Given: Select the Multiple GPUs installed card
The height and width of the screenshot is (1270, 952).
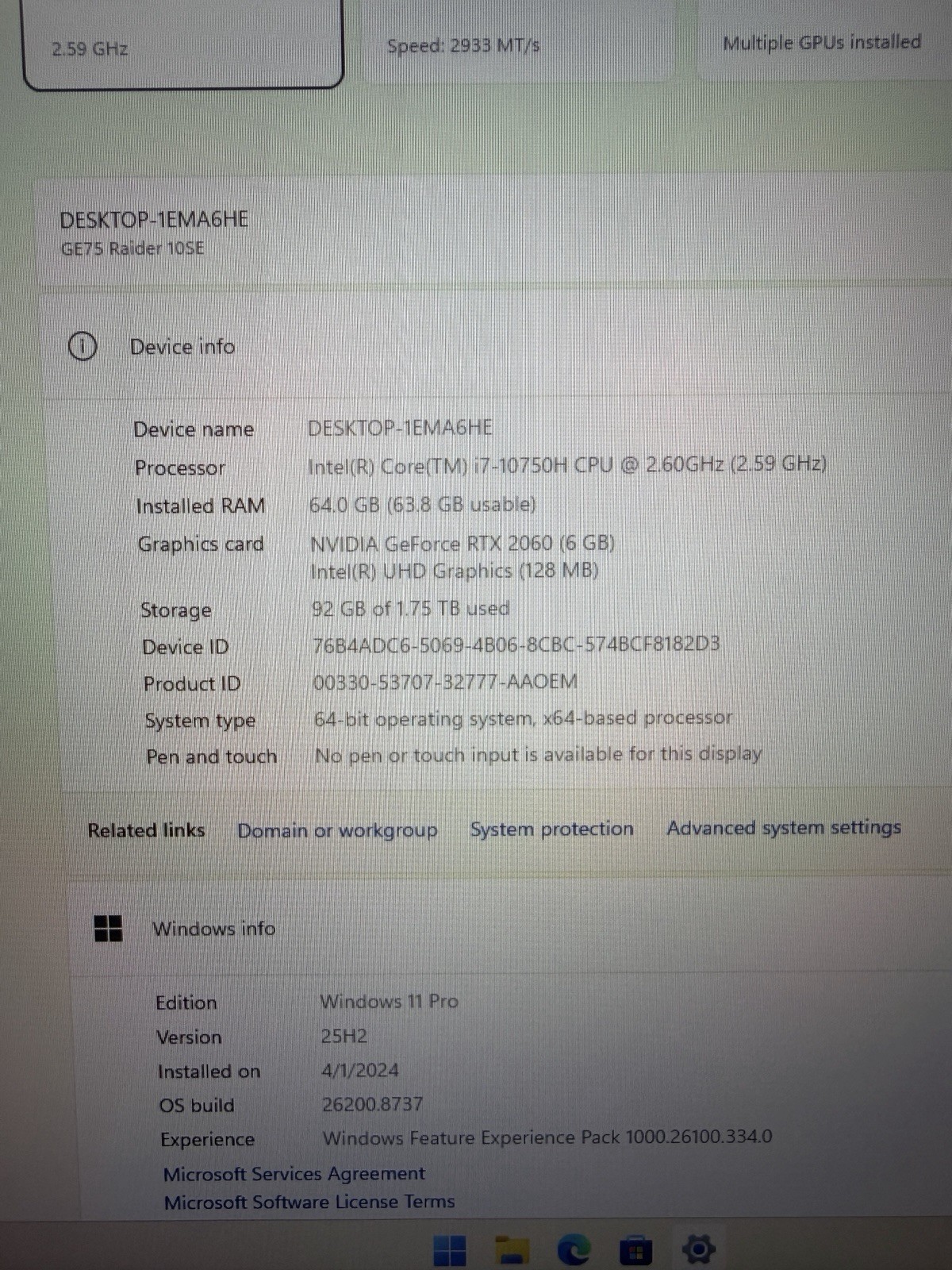Looking at the screenshot, I should point(825,40).
